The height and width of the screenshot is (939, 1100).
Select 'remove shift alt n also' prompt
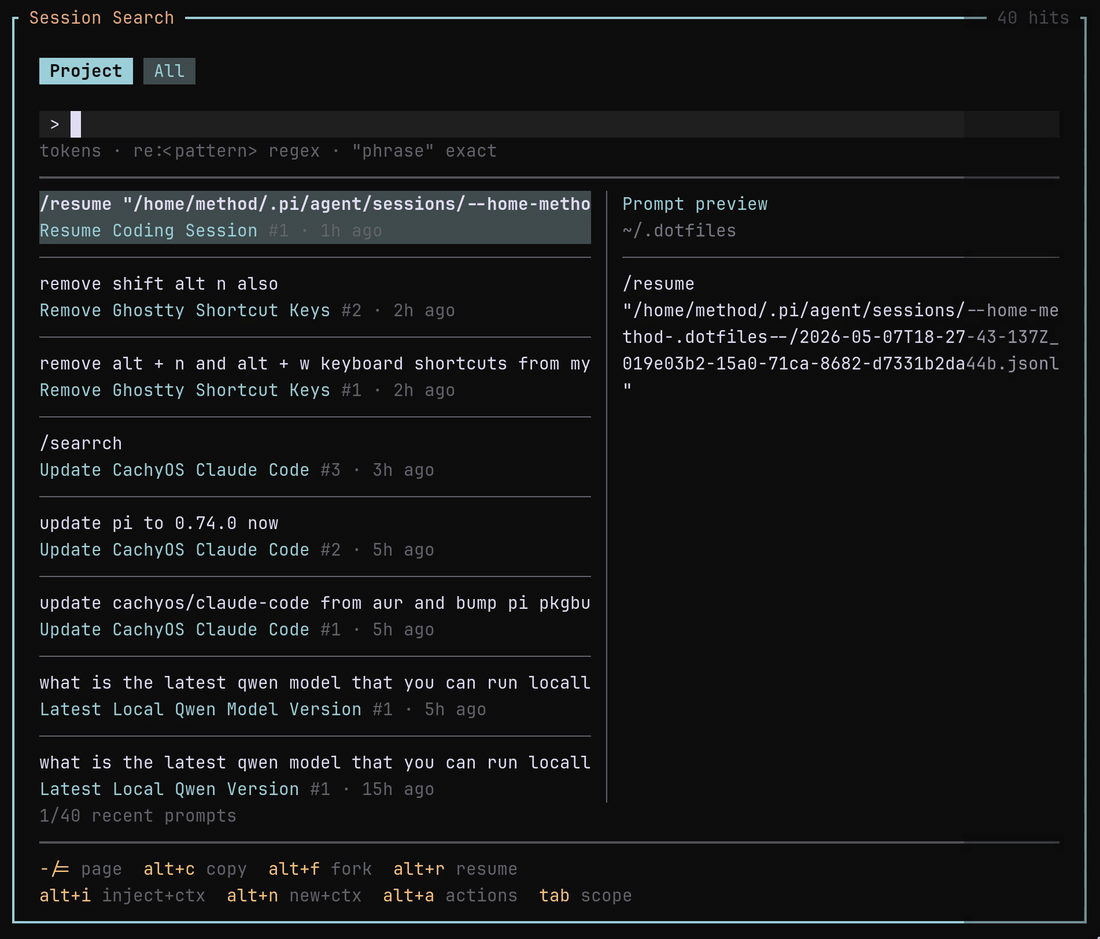pyautogui.click(x=159, y=284)
